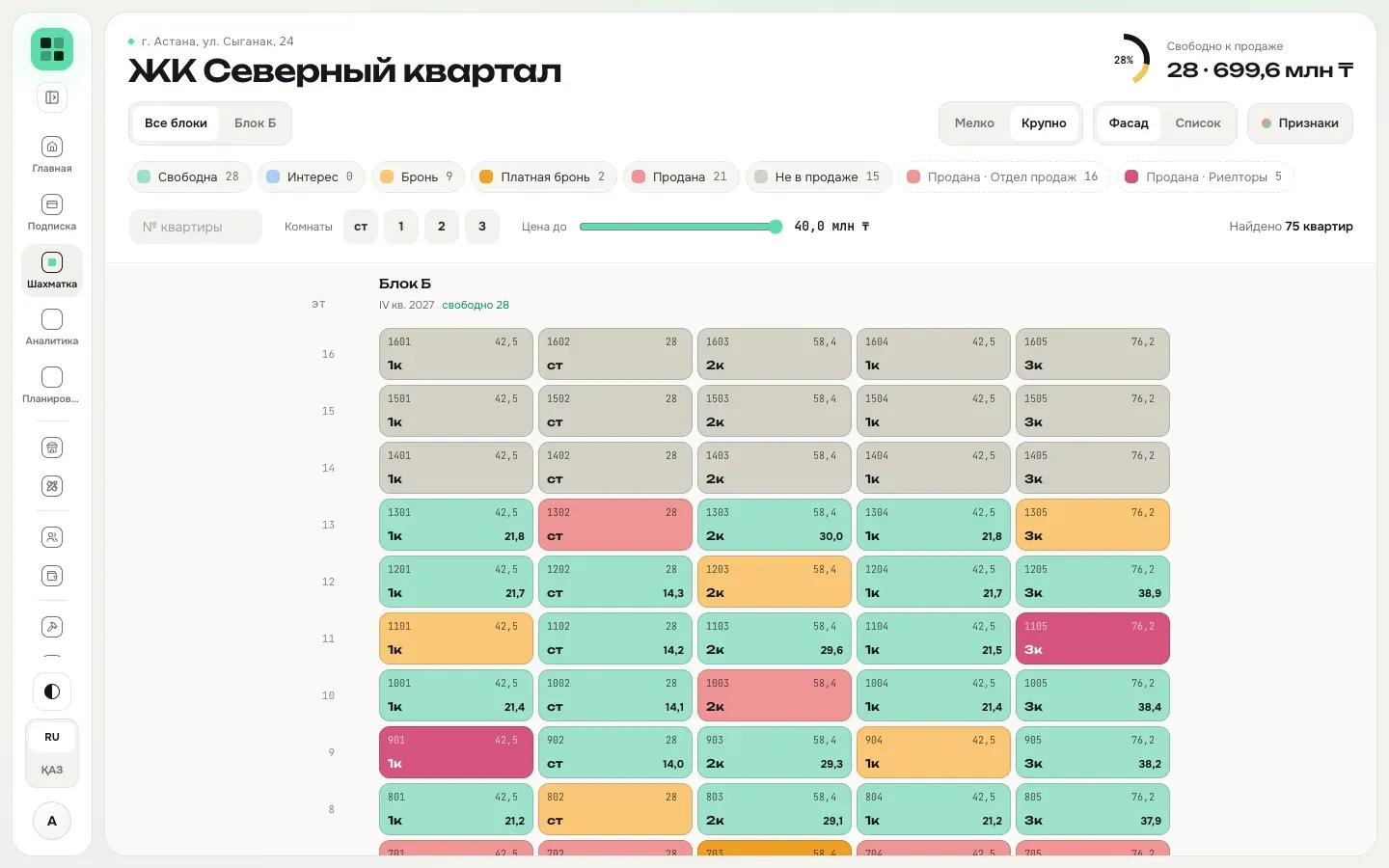Toggle the Продана · Риелторы filter
The width and height of the screenshot is (1389, 868).
pyautogui.click(x=1205, y=176)
